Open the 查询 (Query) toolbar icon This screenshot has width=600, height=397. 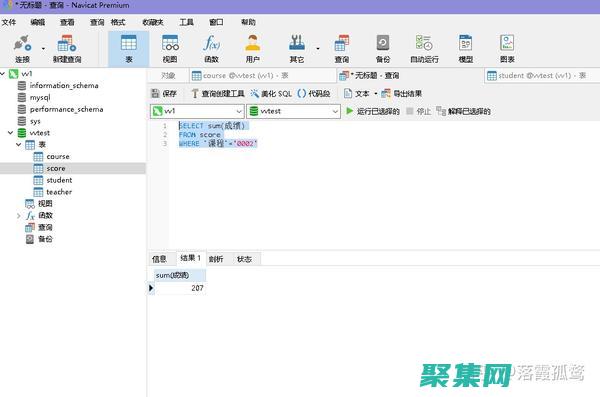(341, 49)
